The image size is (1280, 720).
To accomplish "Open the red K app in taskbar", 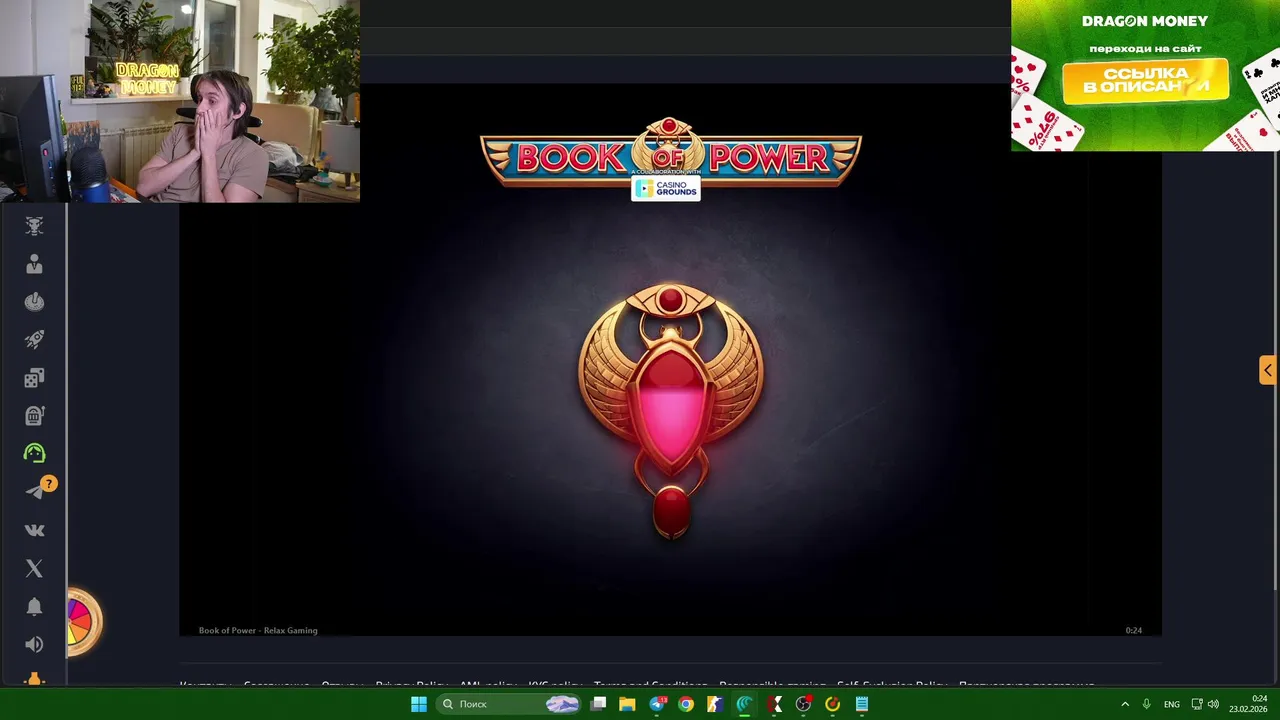I will (774, 704).
